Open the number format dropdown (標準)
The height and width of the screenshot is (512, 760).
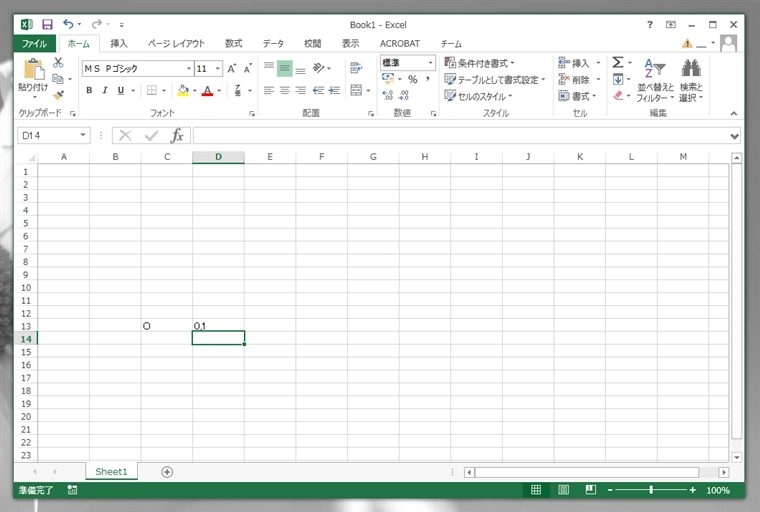pyautogui.click(x=430, y=63)
